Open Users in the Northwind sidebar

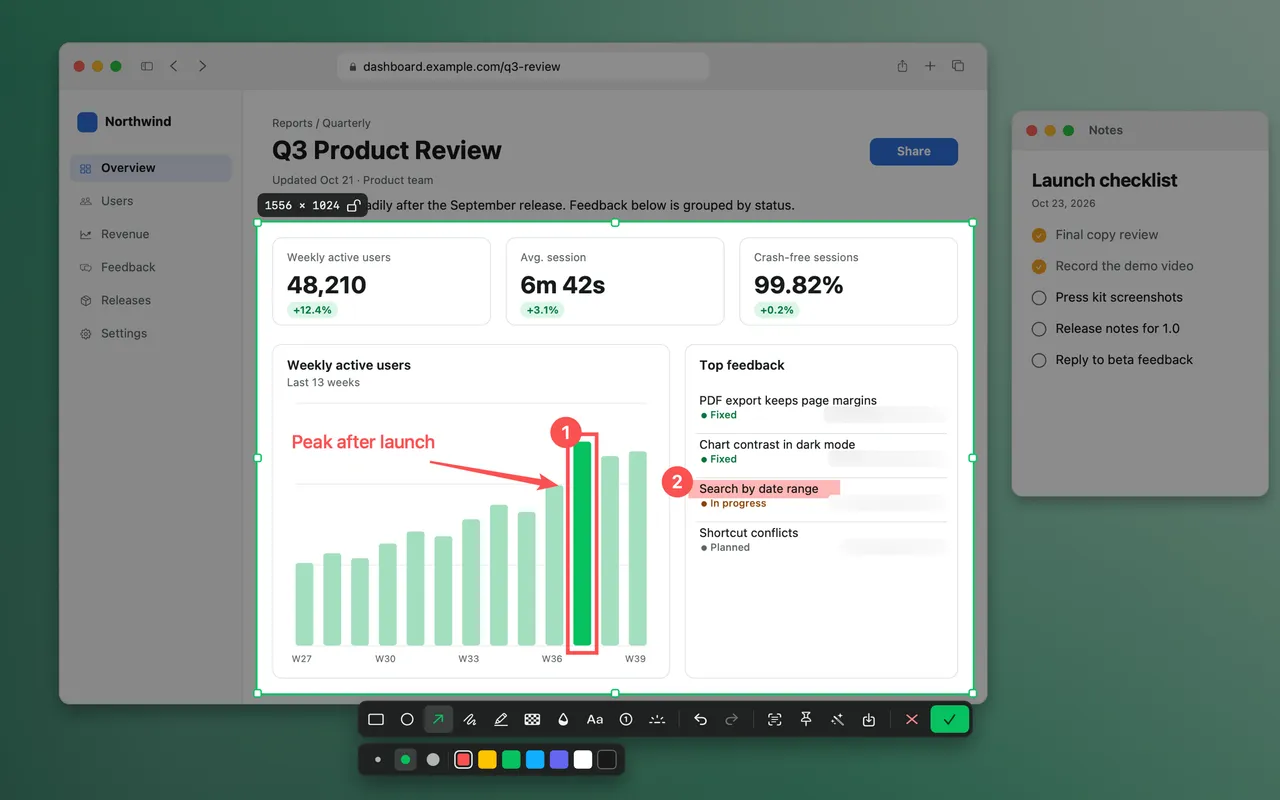tap(151, 201)
